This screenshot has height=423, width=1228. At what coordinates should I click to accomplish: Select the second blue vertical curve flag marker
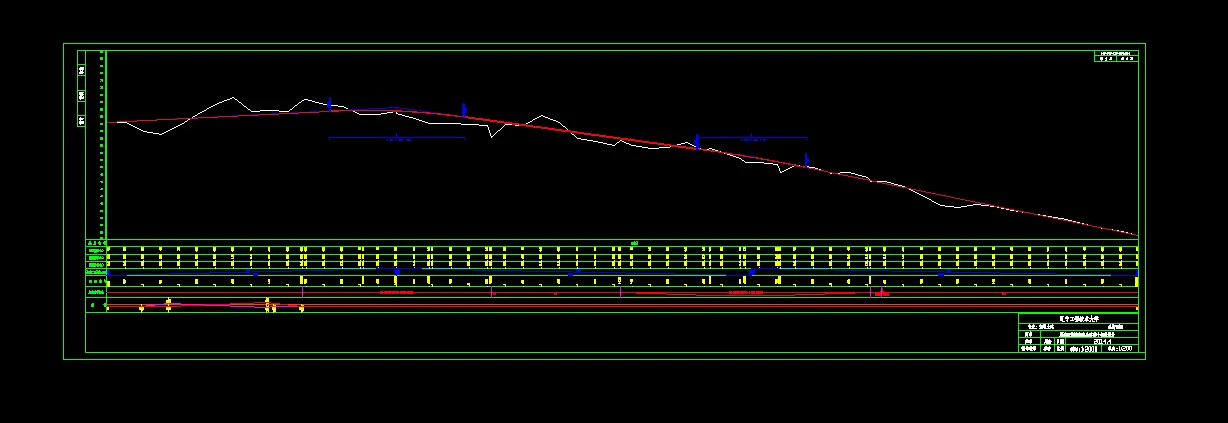[464, 108]
